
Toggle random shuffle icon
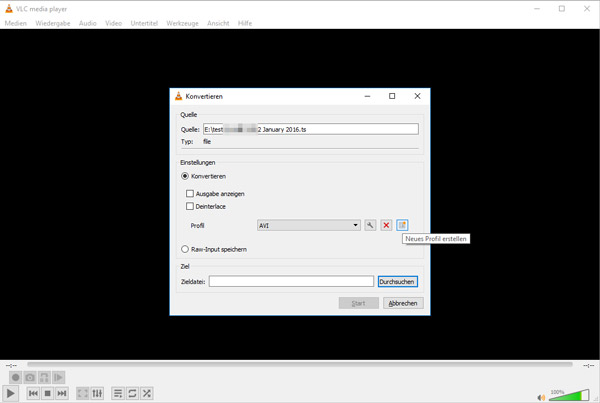[147, 393]
